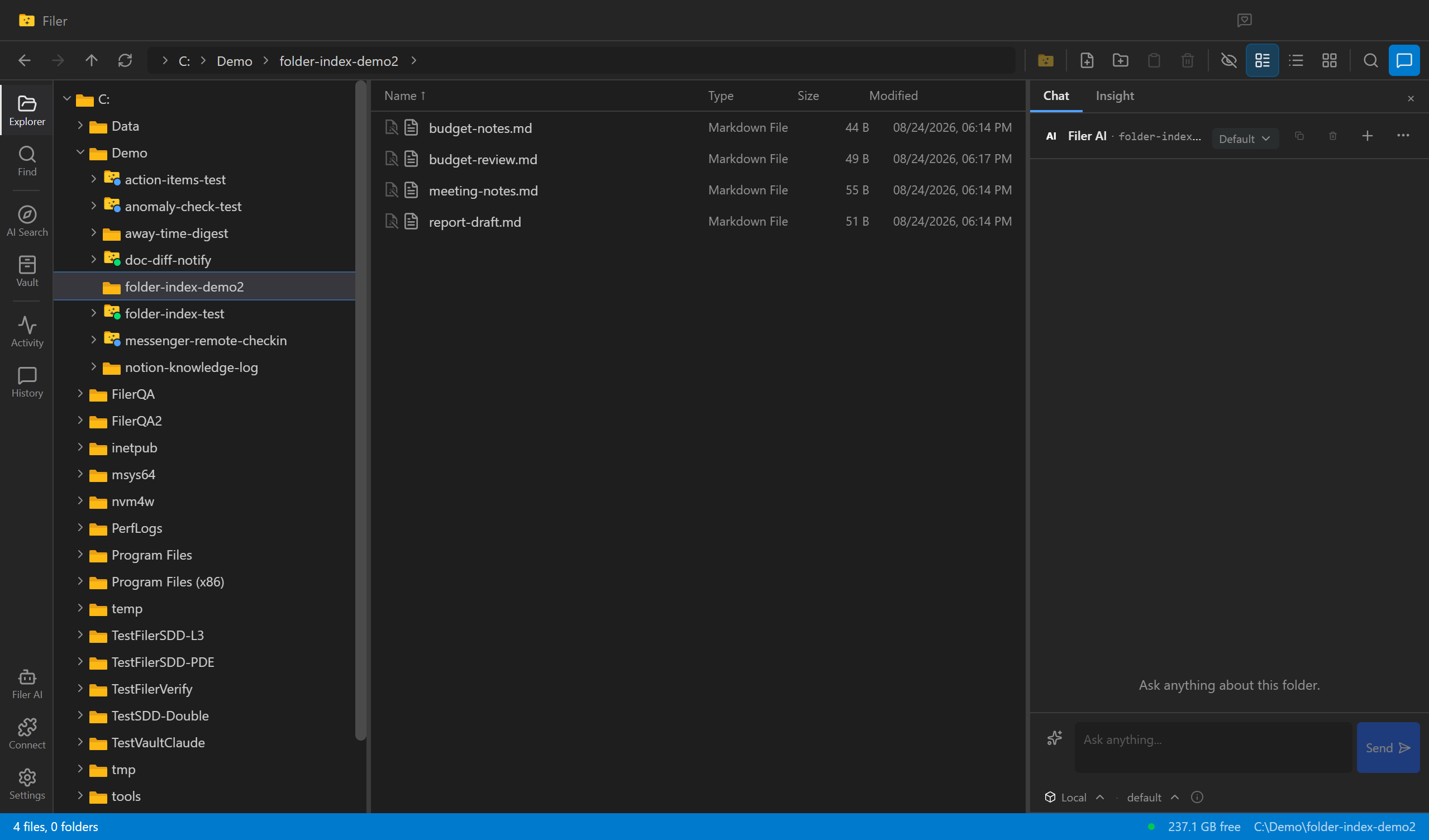Image resolution: width=1429 pixels, height=840 pixels.
Task: Go back using the back arrow
Action: [x=25, y=61]
